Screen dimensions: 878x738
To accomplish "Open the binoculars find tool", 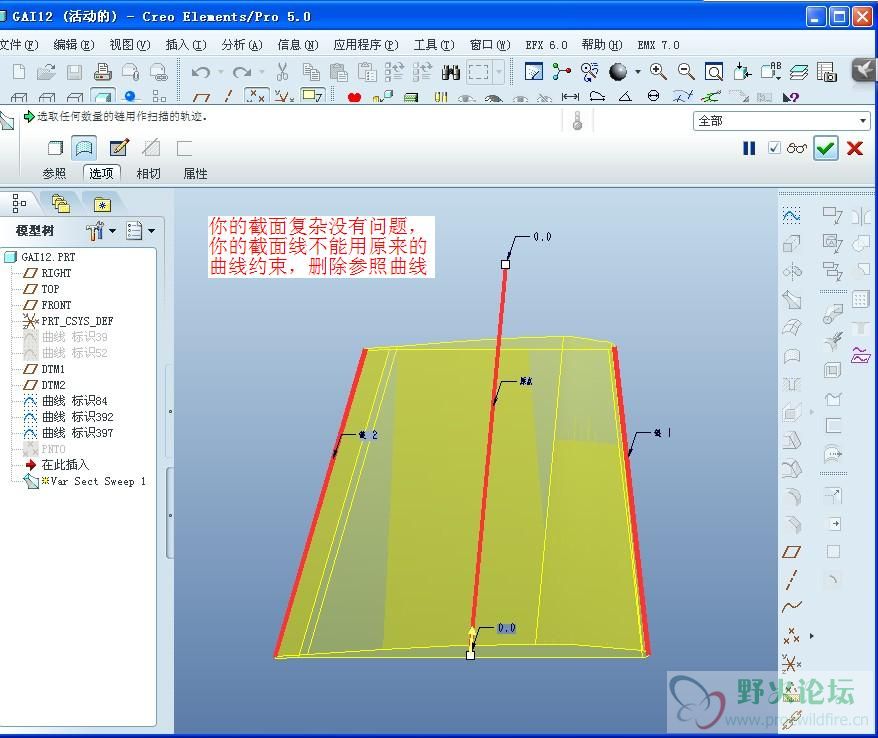I will [x=451, y=72].
